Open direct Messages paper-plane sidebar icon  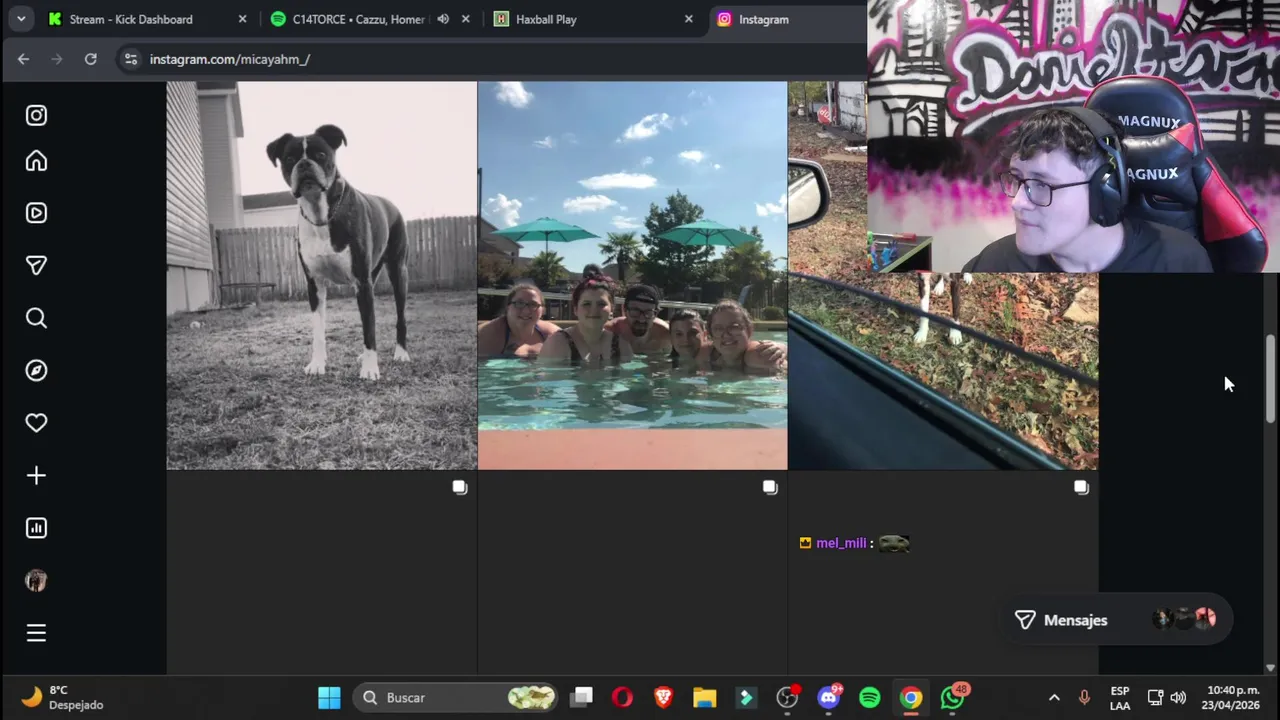36,265
